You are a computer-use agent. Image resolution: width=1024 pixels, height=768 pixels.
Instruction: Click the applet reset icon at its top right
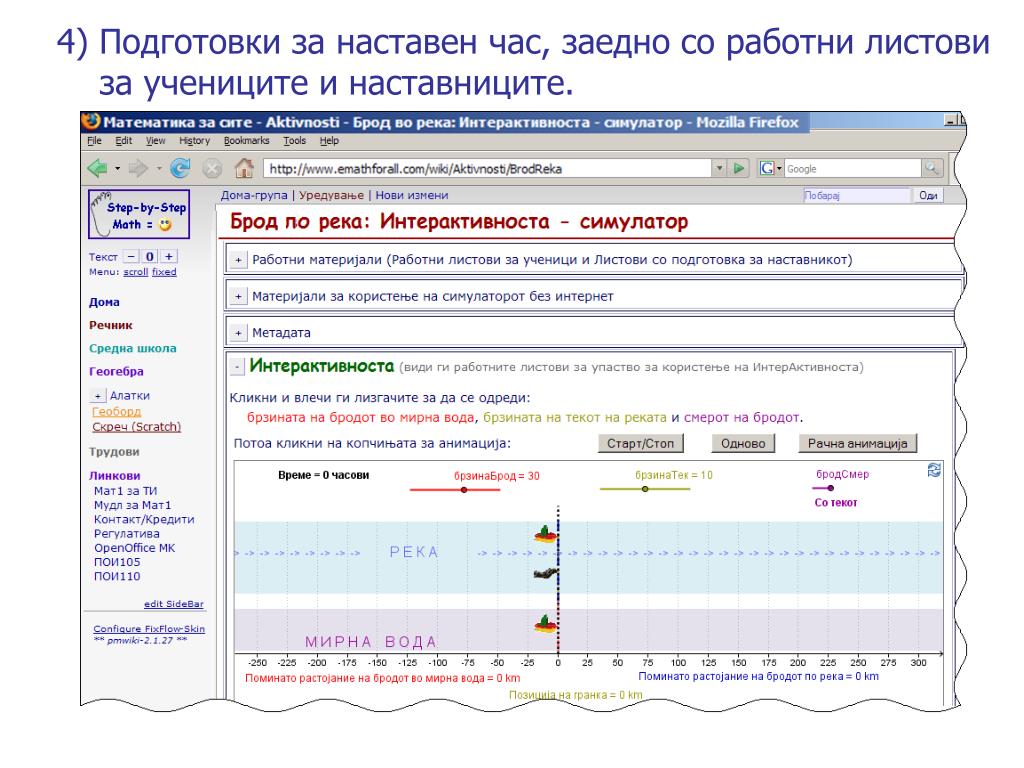pos(934,470)
